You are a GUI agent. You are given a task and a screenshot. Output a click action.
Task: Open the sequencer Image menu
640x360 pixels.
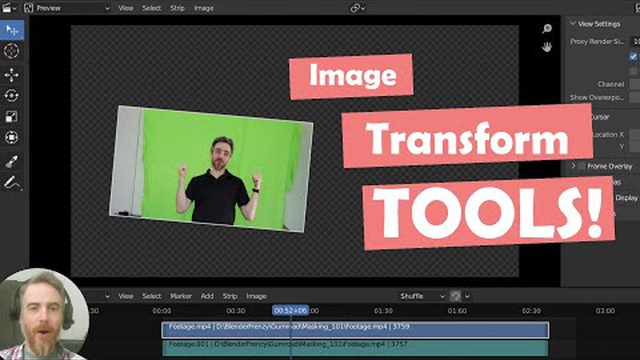point(256,296)
